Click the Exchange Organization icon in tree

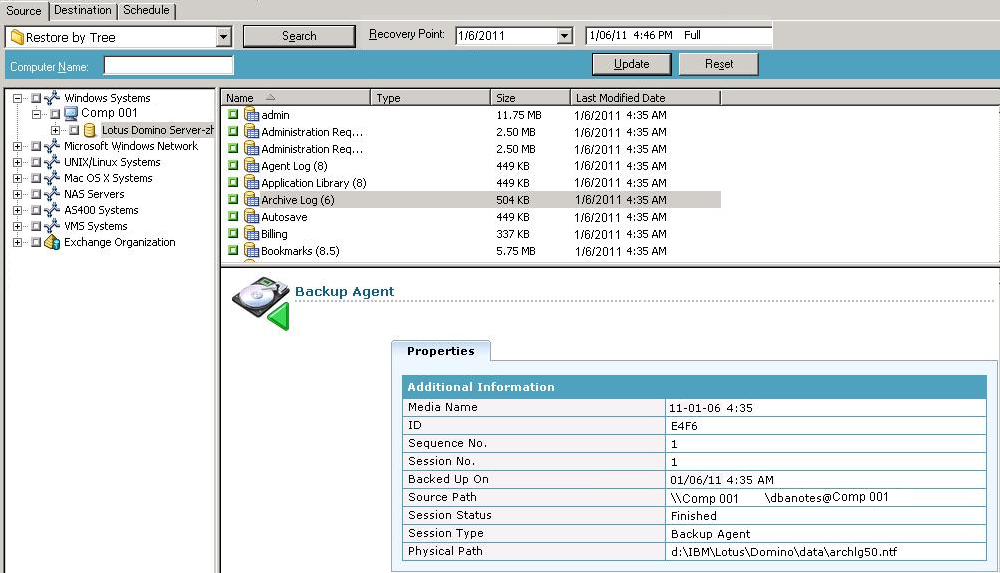click(52, 242)
